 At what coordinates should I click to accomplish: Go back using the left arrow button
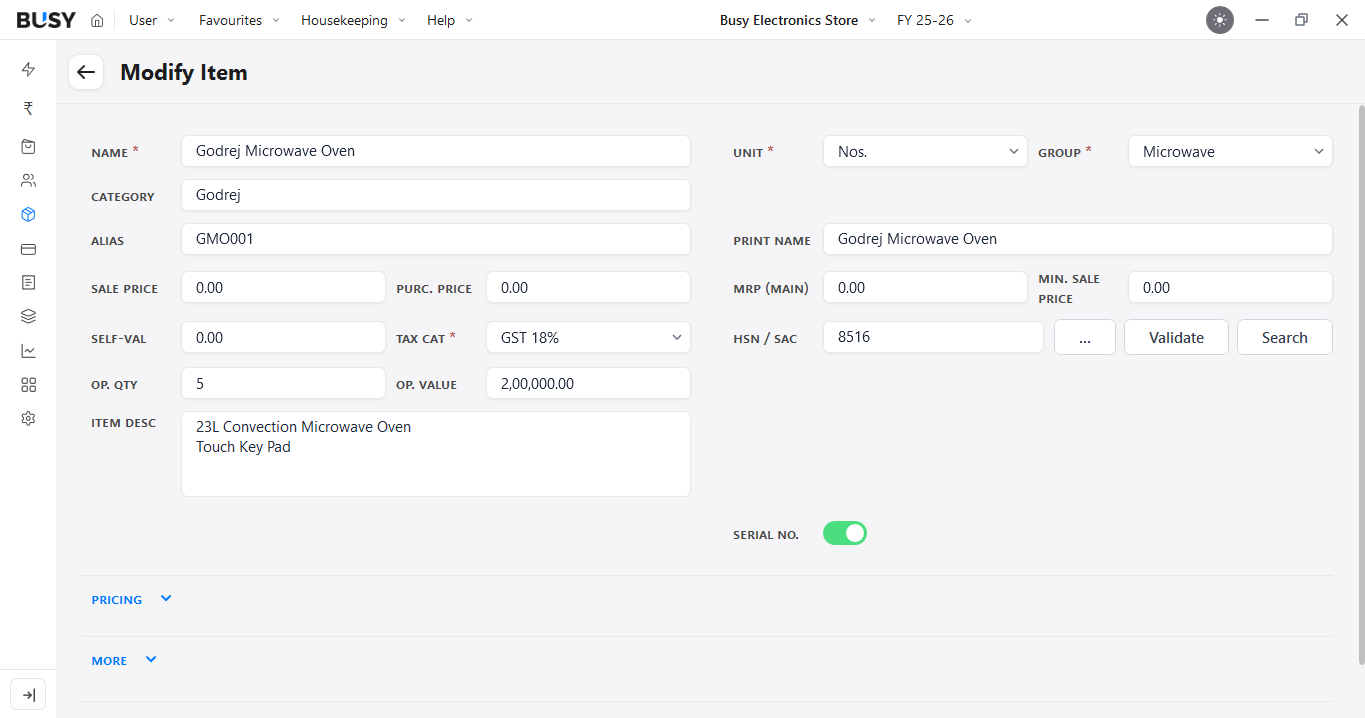(86, 72)
